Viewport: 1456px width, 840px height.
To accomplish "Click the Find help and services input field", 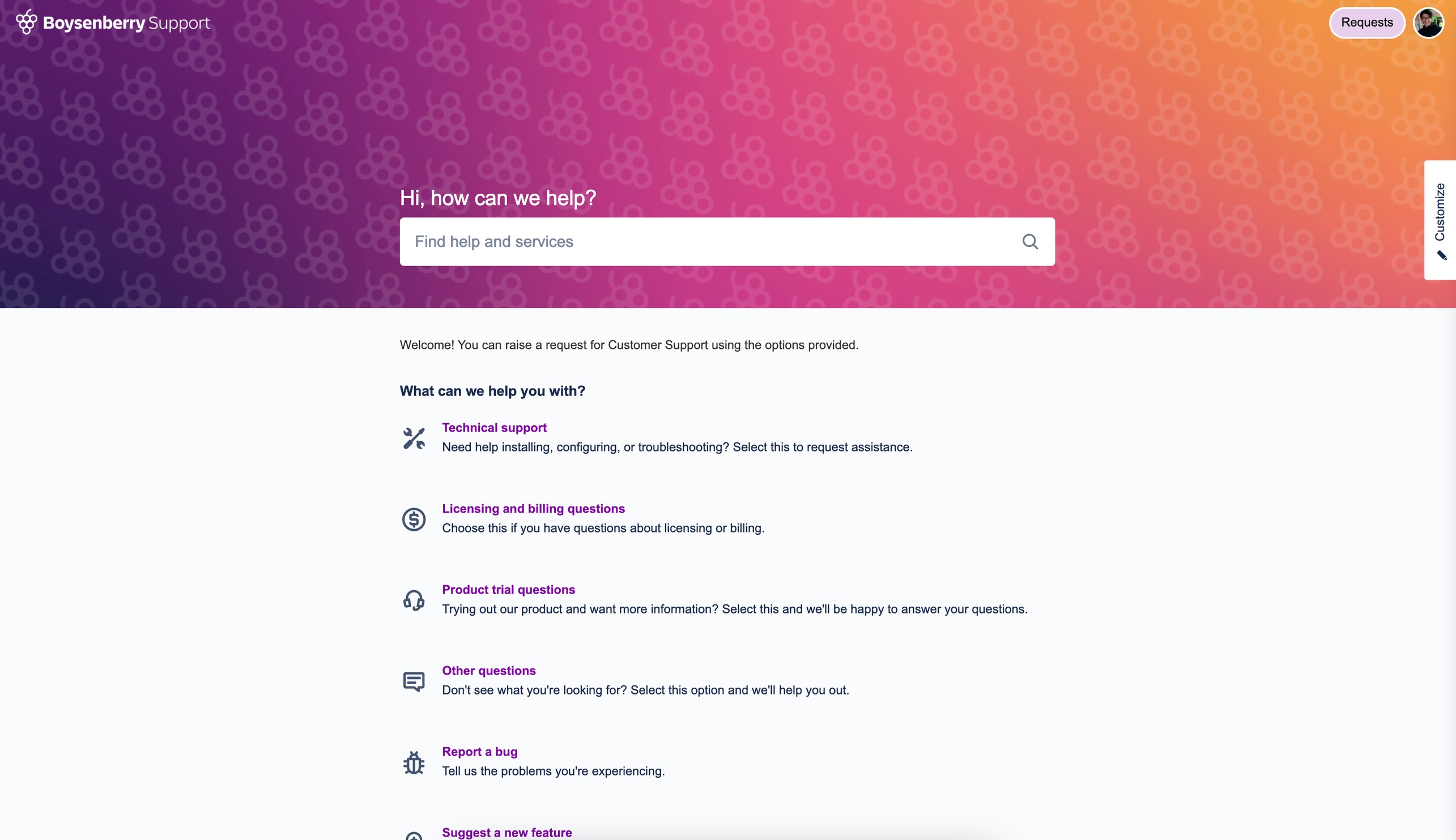I will (728, 241).
